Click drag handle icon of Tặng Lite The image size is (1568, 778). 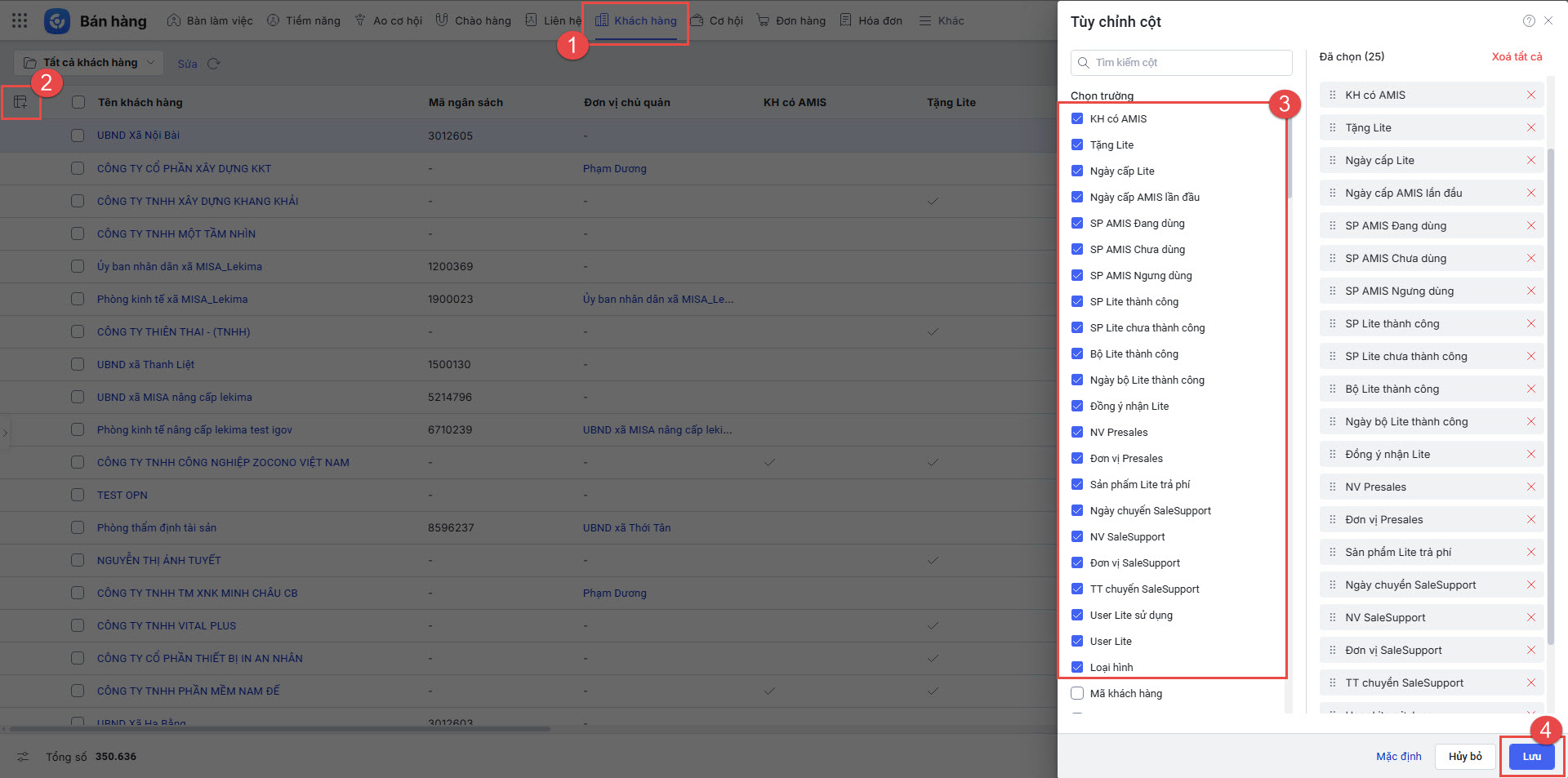(x=1333, y=128)
